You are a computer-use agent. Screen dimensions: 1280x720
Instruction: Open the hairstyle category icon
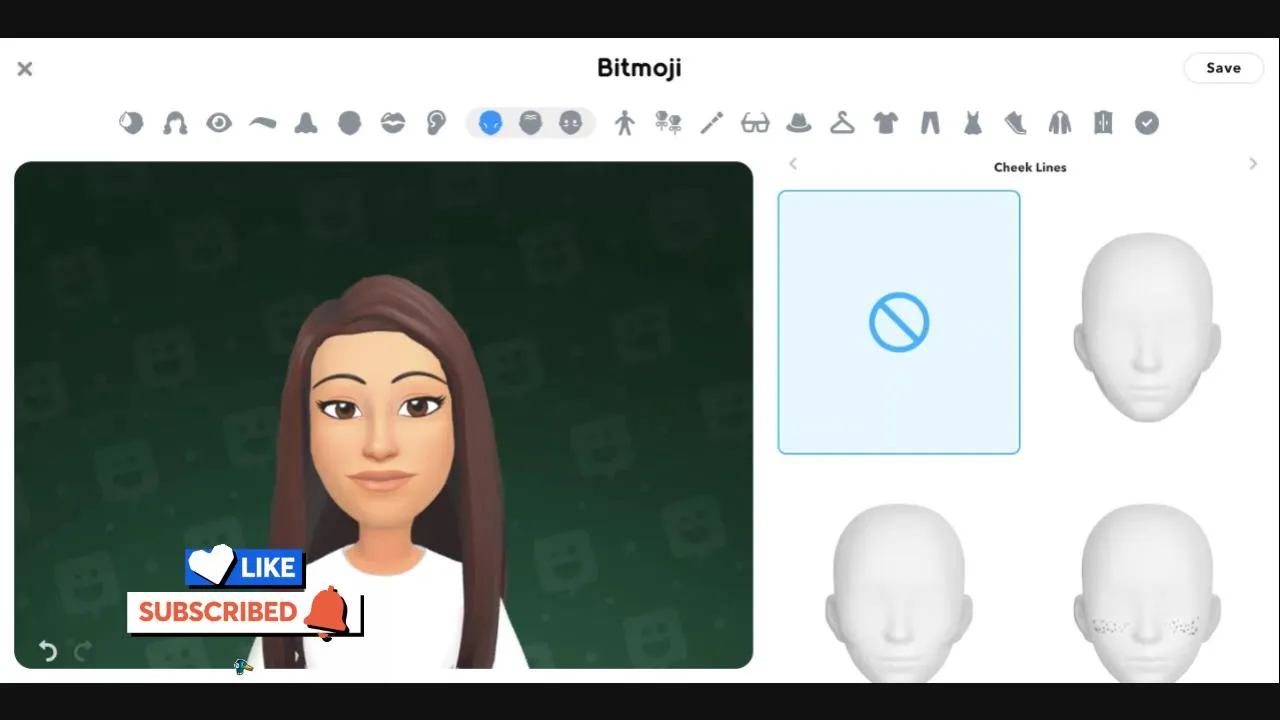tap(175, 123)
